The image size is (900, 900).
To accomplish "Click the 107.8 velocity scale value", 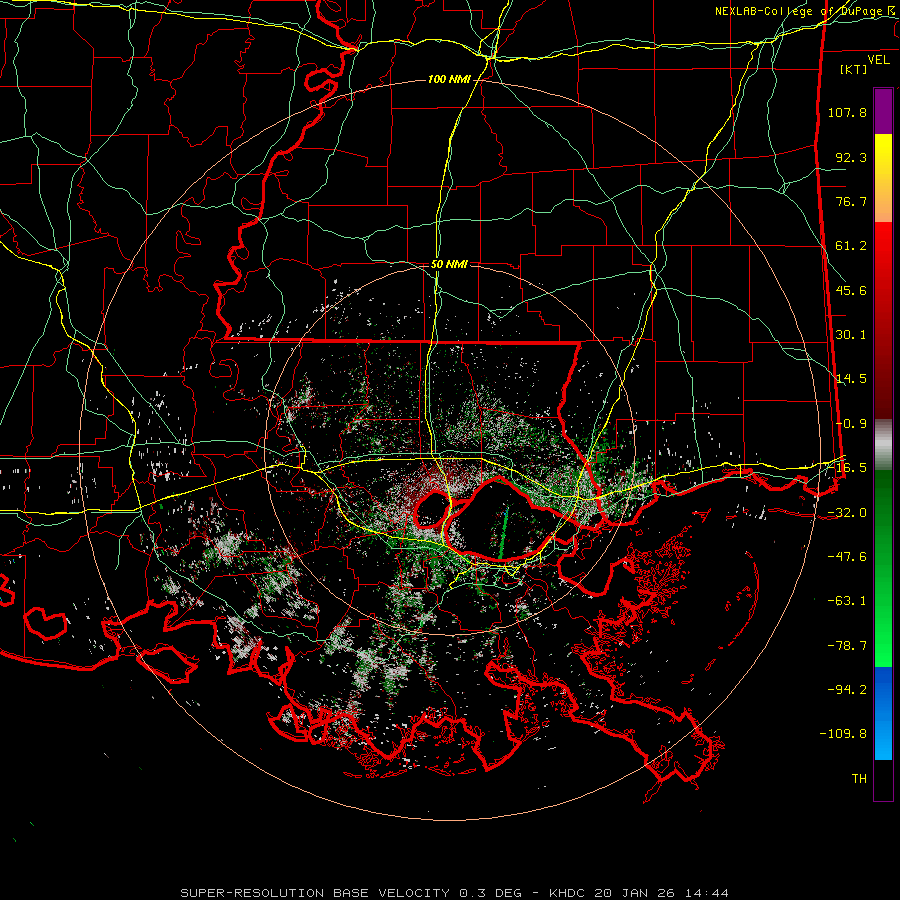I will pos(847,112).
